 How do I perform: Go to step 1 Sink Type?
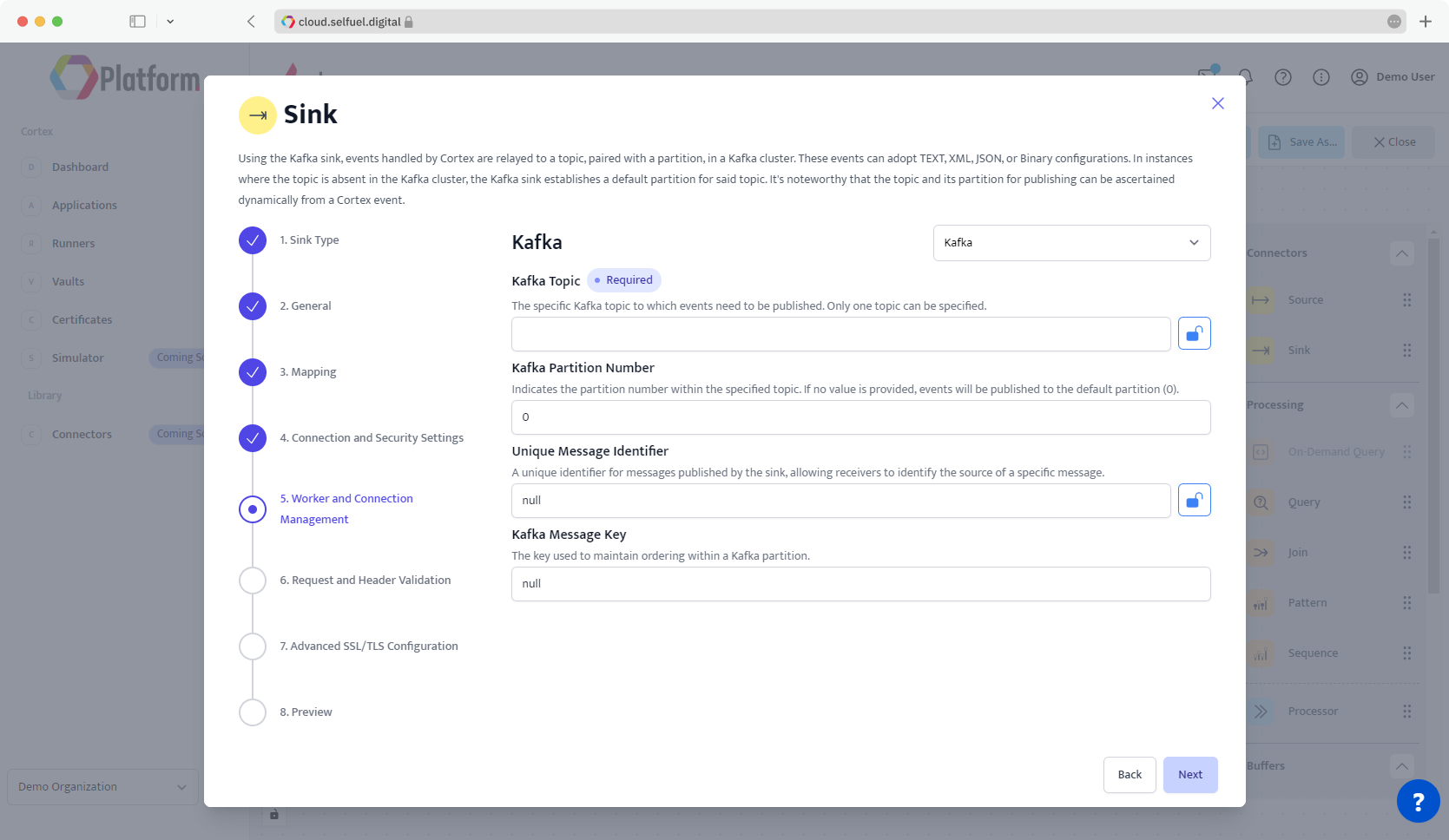pyautogui.click(x=309, y=240)
